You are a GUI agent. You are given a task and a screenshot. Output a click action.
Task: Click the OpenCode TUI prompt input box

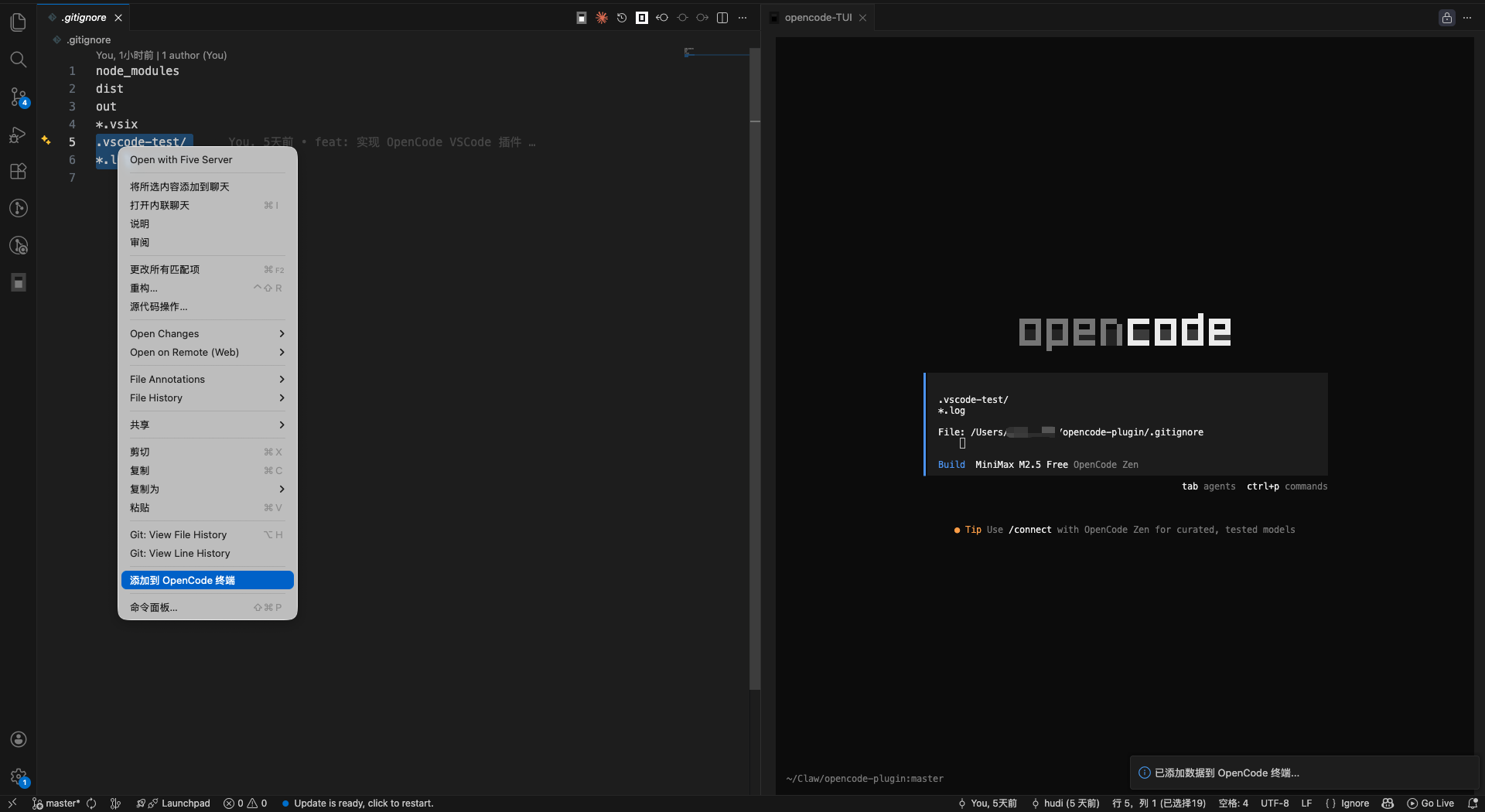(1126, 424)
